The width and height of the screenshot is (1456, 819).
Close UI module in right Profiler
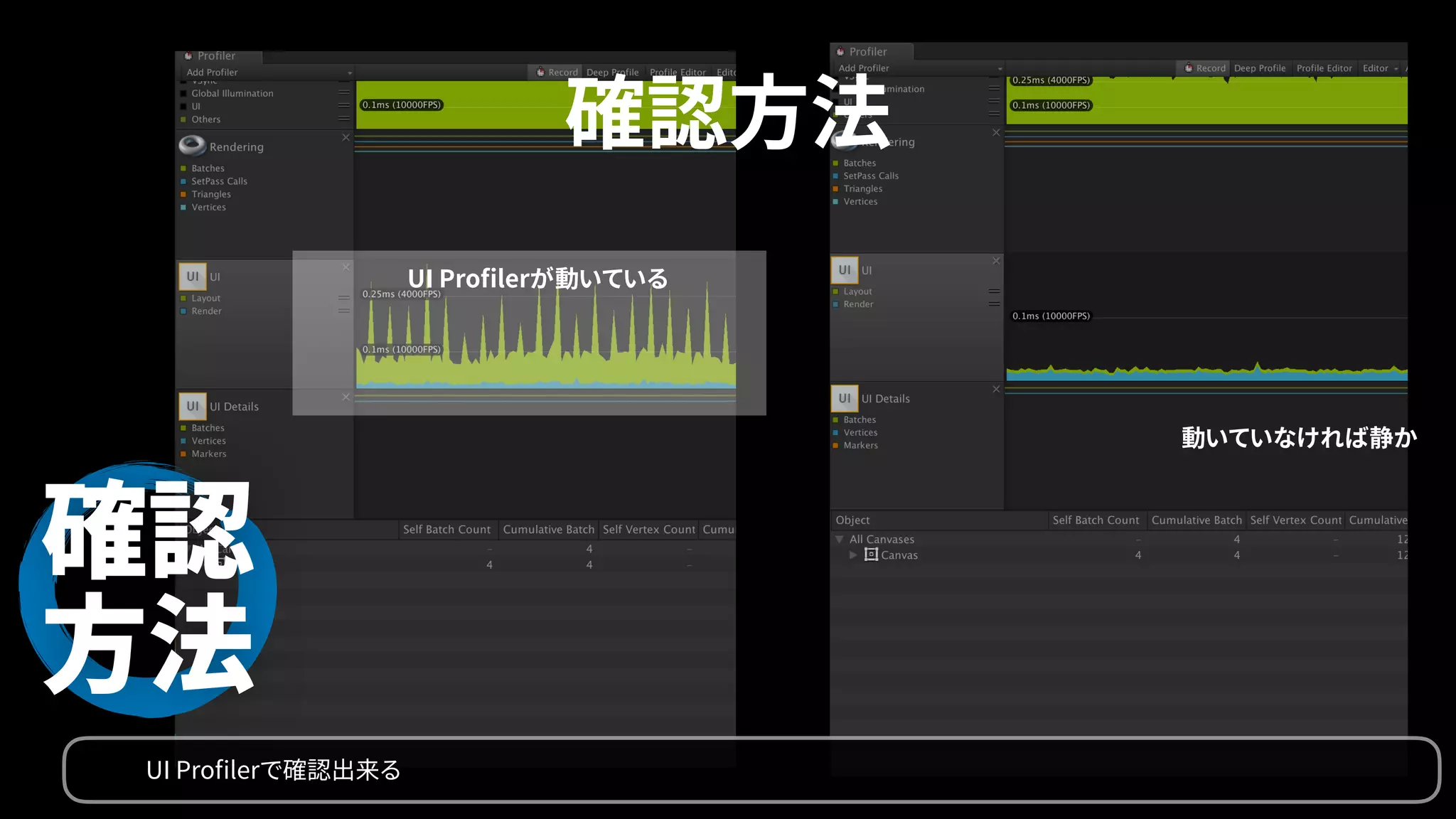coord(996,261)
